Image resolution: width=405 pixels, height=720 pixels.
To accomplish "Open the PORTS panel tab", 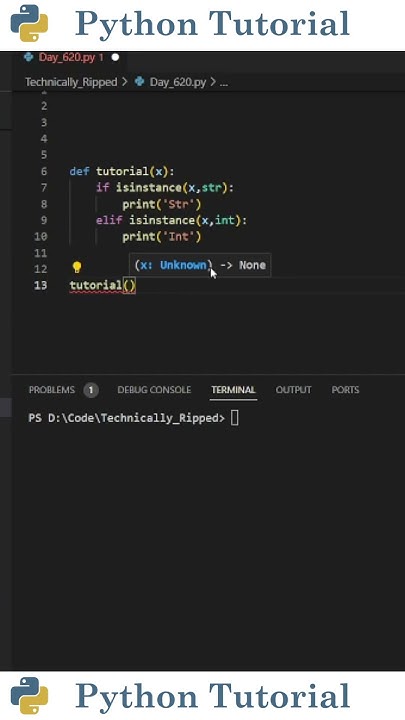I will (x=345, y=390).
